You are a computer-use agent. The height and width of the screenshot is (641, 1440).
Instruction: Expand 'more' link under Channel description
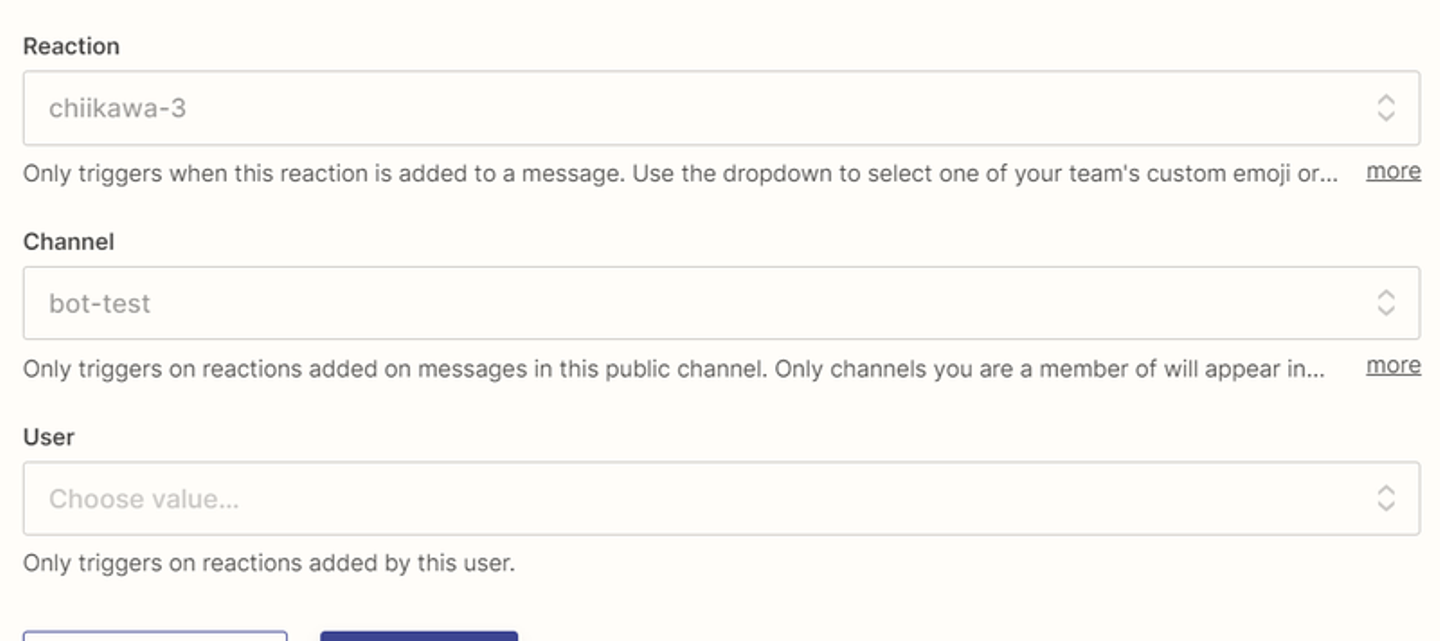[x=1393, y=366]
